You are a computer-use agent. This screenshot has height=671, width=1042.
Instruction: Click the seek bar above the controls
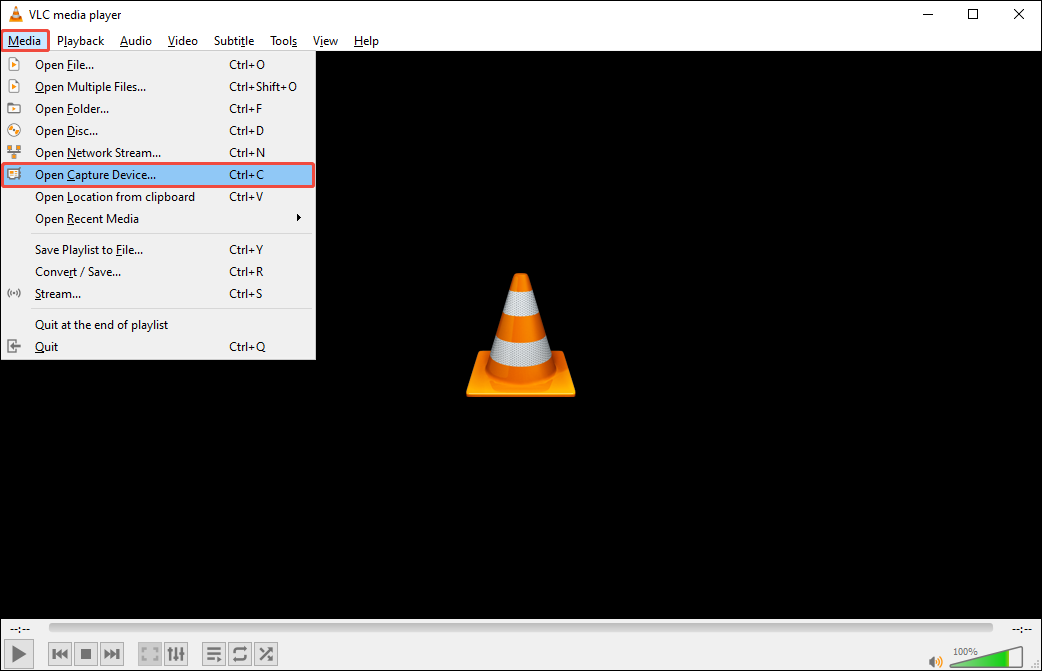[520, 629]
